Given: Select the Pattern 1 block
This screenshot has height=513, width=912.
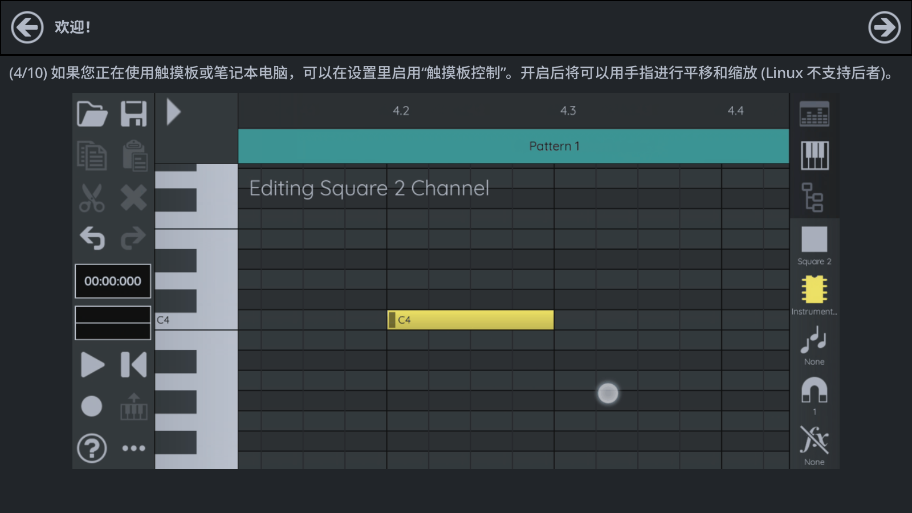Looking at the screenshot, I should [514, 146].
